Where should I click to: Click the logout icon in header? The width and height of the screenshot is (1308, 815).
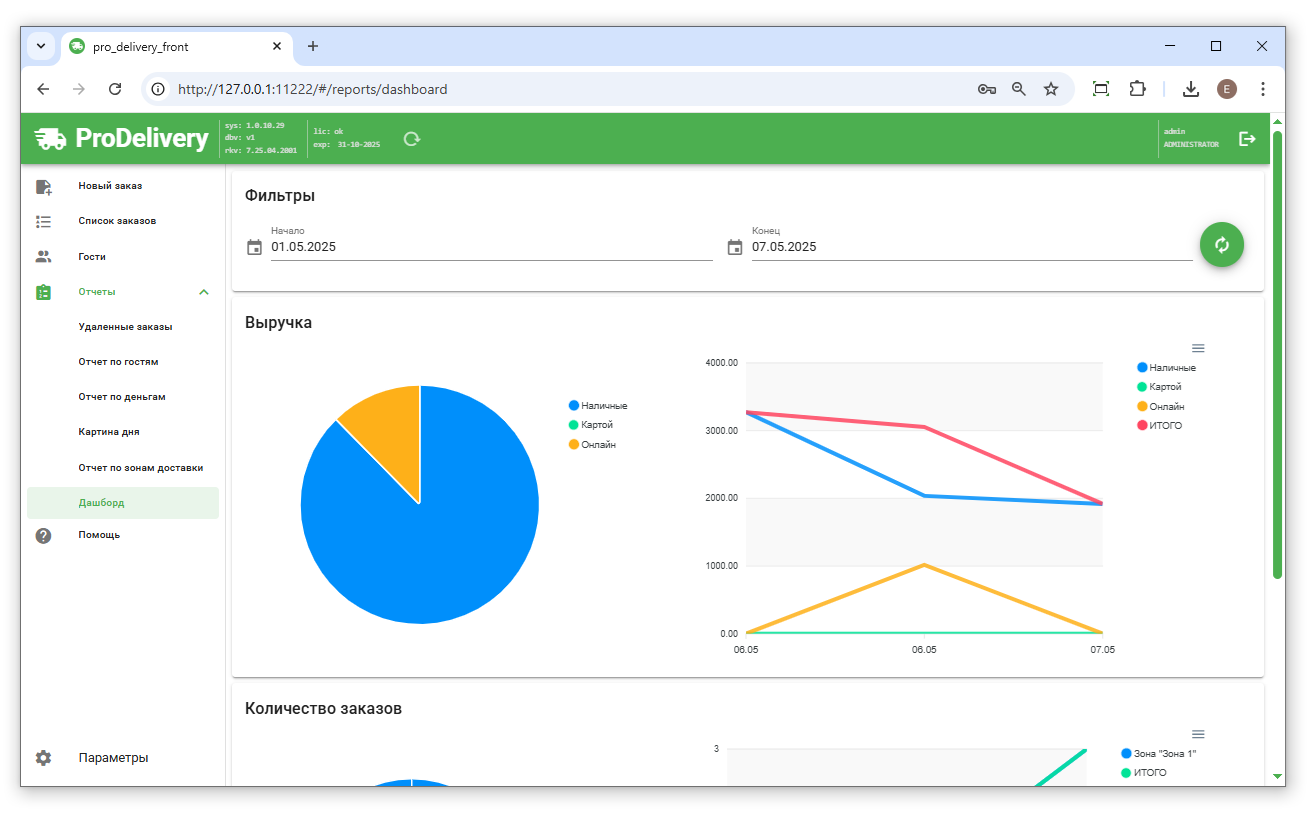click(x=1247, y=139)
